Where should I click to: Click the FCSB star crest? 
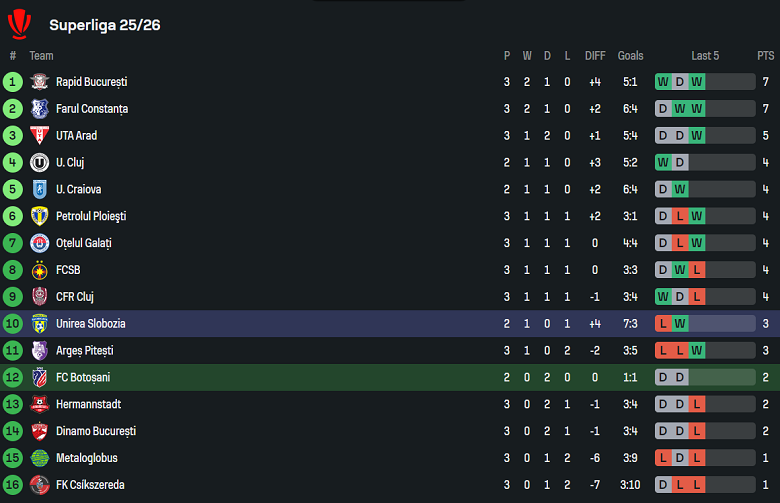click(x=39, y=270)
